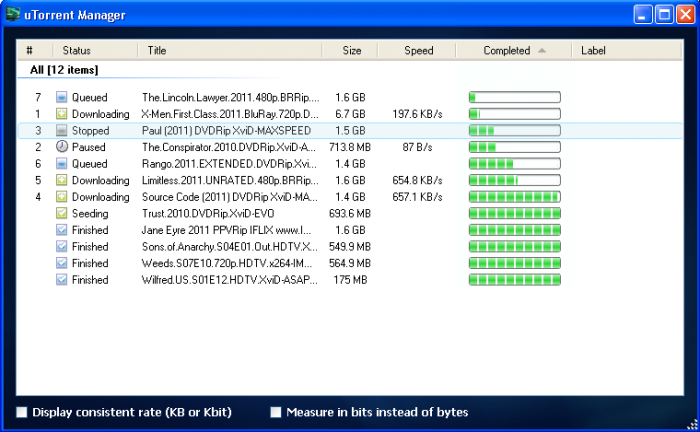This screenshot has width=700, height=432.
Task: Select Source Code (2011) DVDRip title
Action: click(229, 197)
